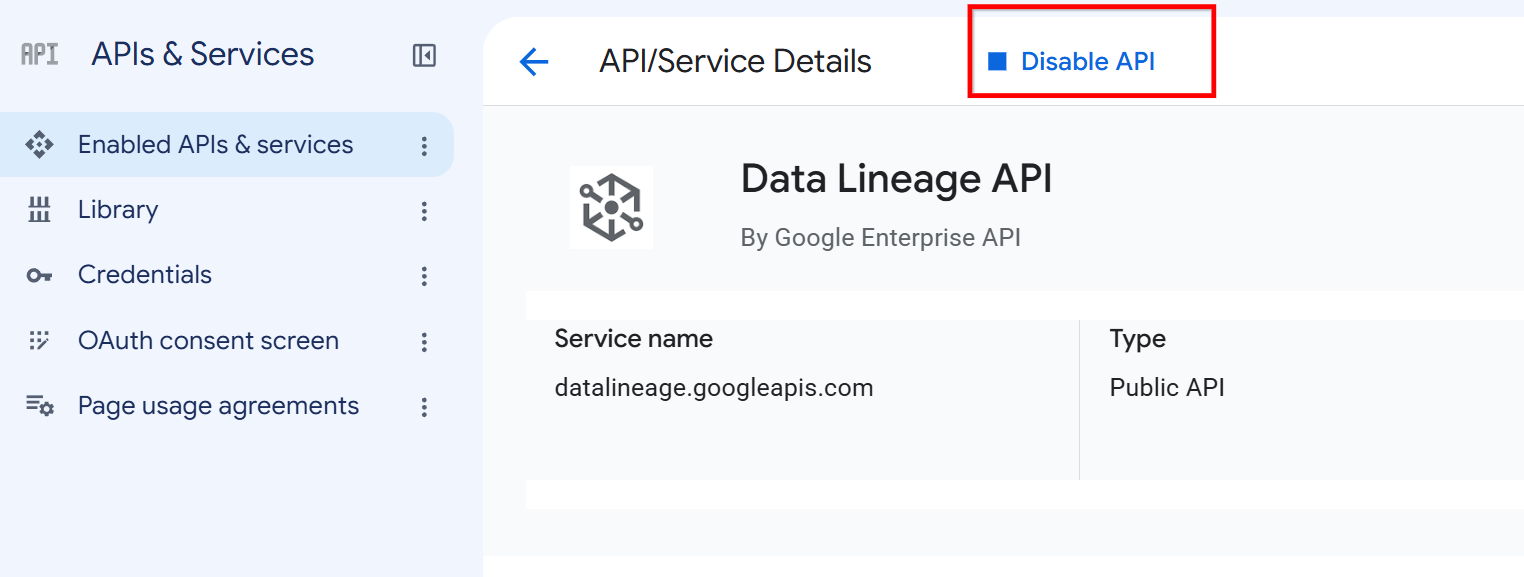The height and width of the screenshot is (577, 1524).
Task: Open Enabled APIs & services
Action: point(226,145)
